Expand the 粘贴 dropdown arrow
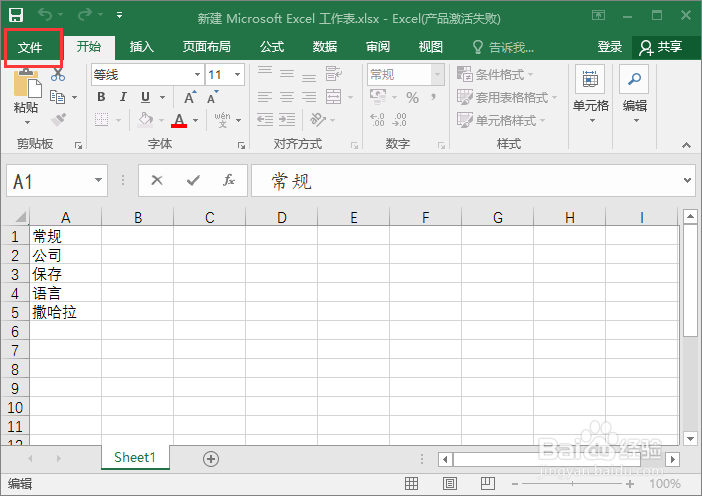The image size is (702, 496). pyautogui.click(x=27, y=122)
